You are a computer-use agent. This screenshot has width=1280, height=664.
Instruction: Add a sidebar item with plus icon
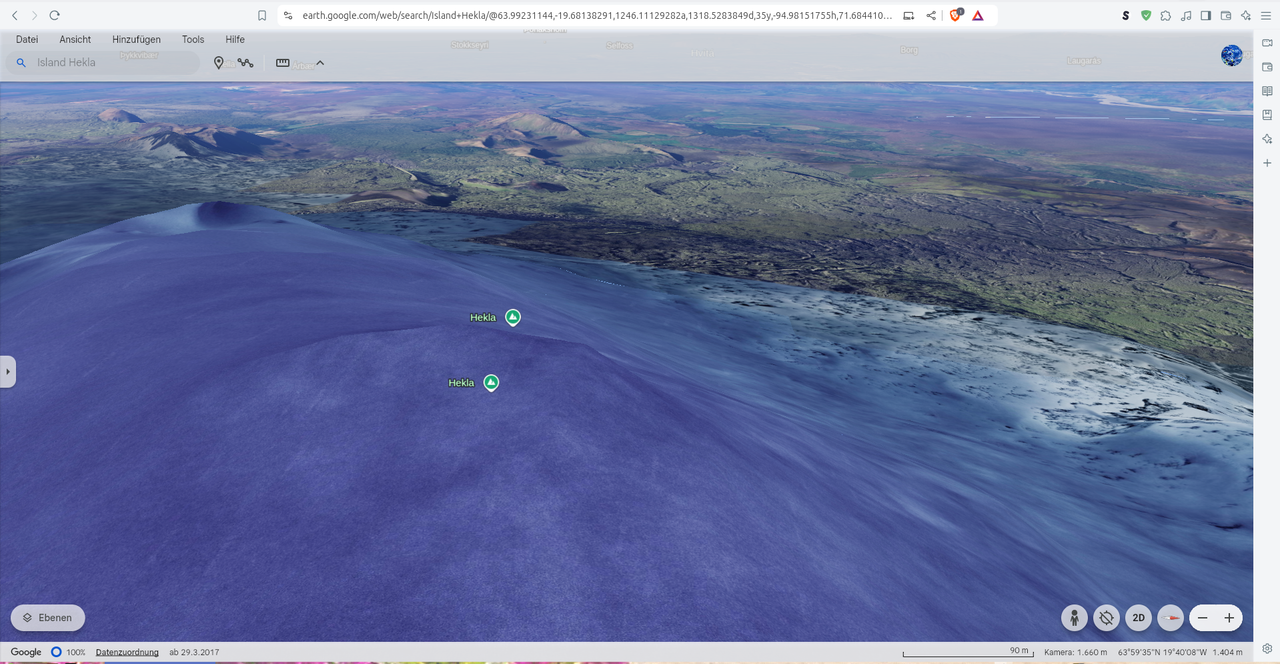(x=1267, y=163)
